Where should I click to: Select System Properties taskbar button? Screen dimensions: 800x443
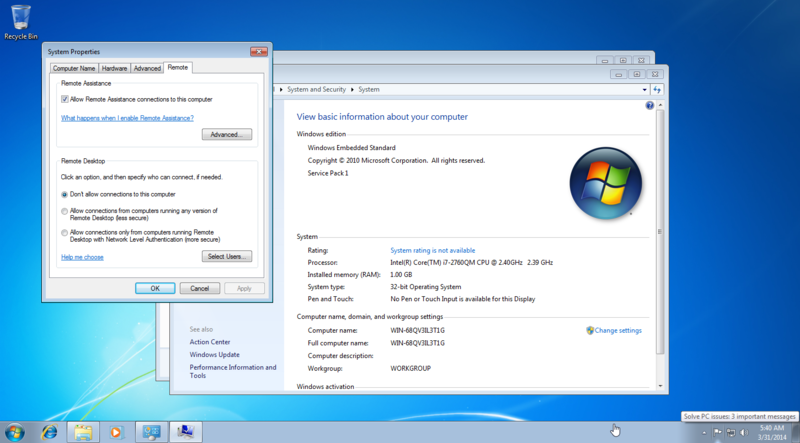coord(185,432)
